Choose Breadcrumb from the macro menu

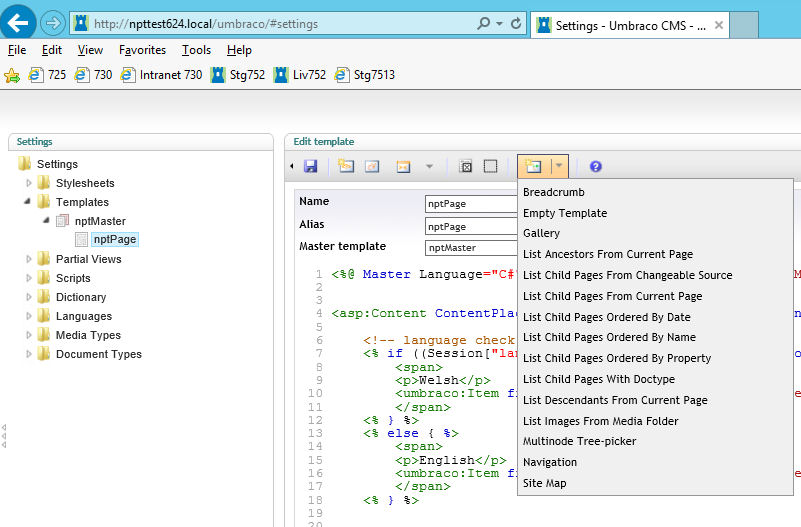554,192
